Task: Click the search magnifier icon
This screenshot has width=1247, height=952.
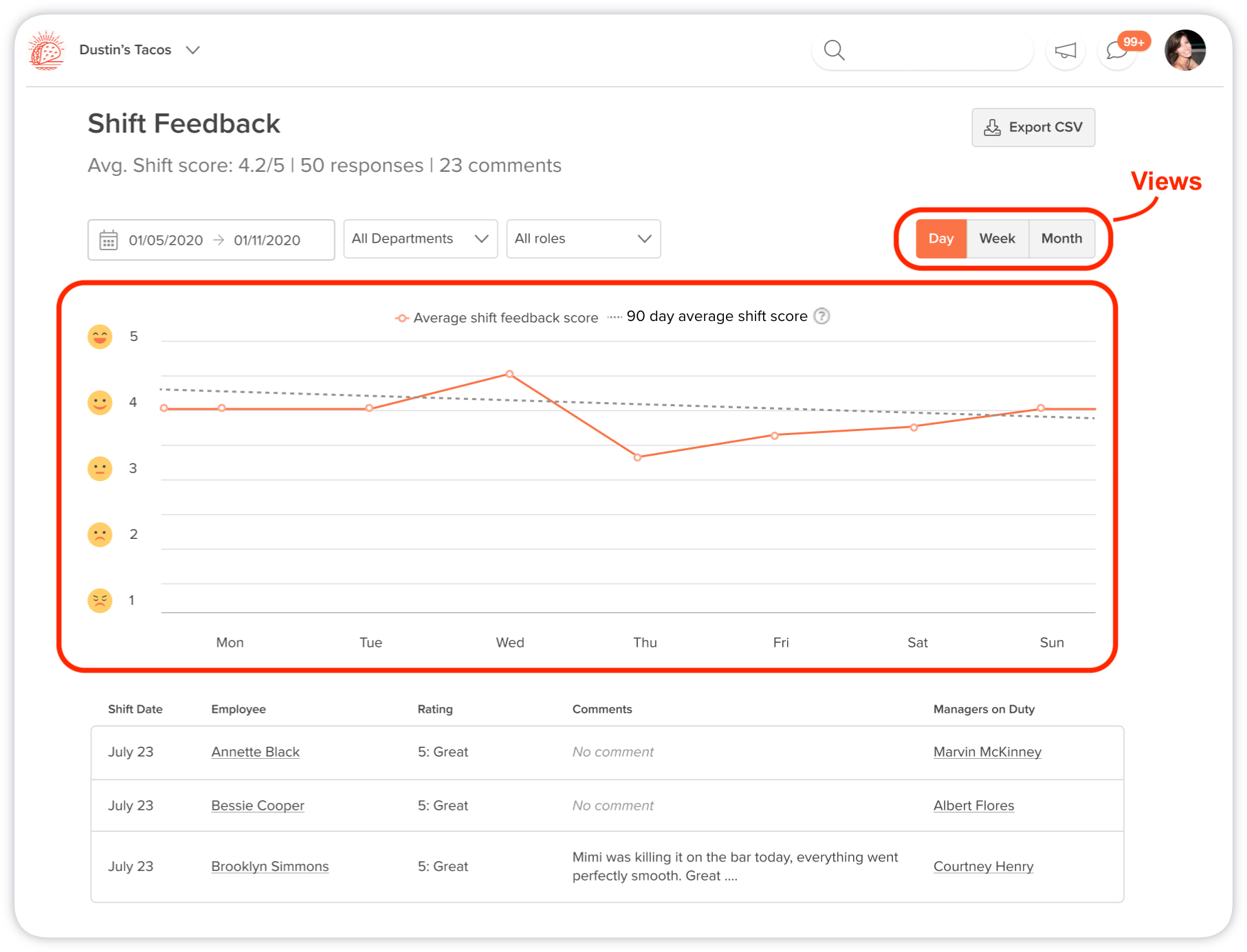Action: click(x=834, y=50)
